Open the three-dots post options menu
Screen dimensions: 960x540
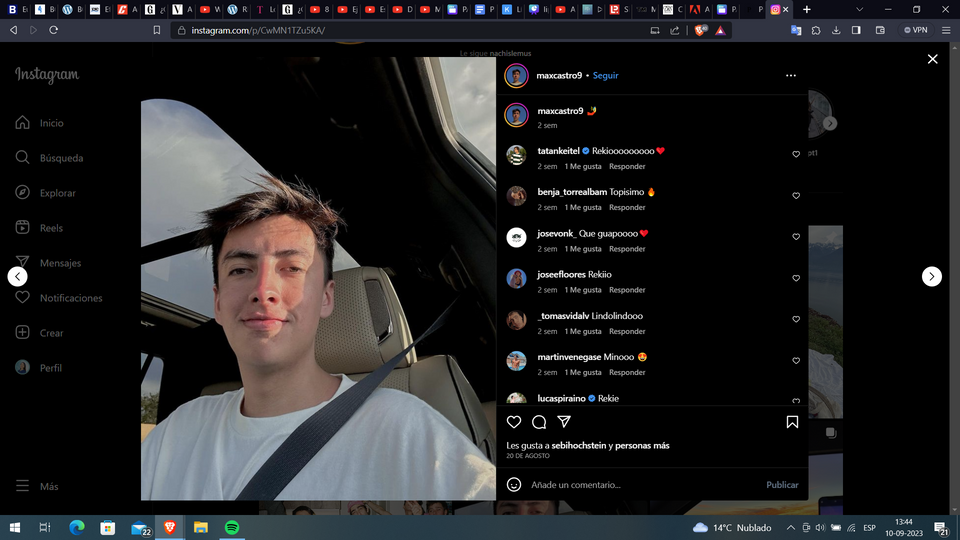791,75
